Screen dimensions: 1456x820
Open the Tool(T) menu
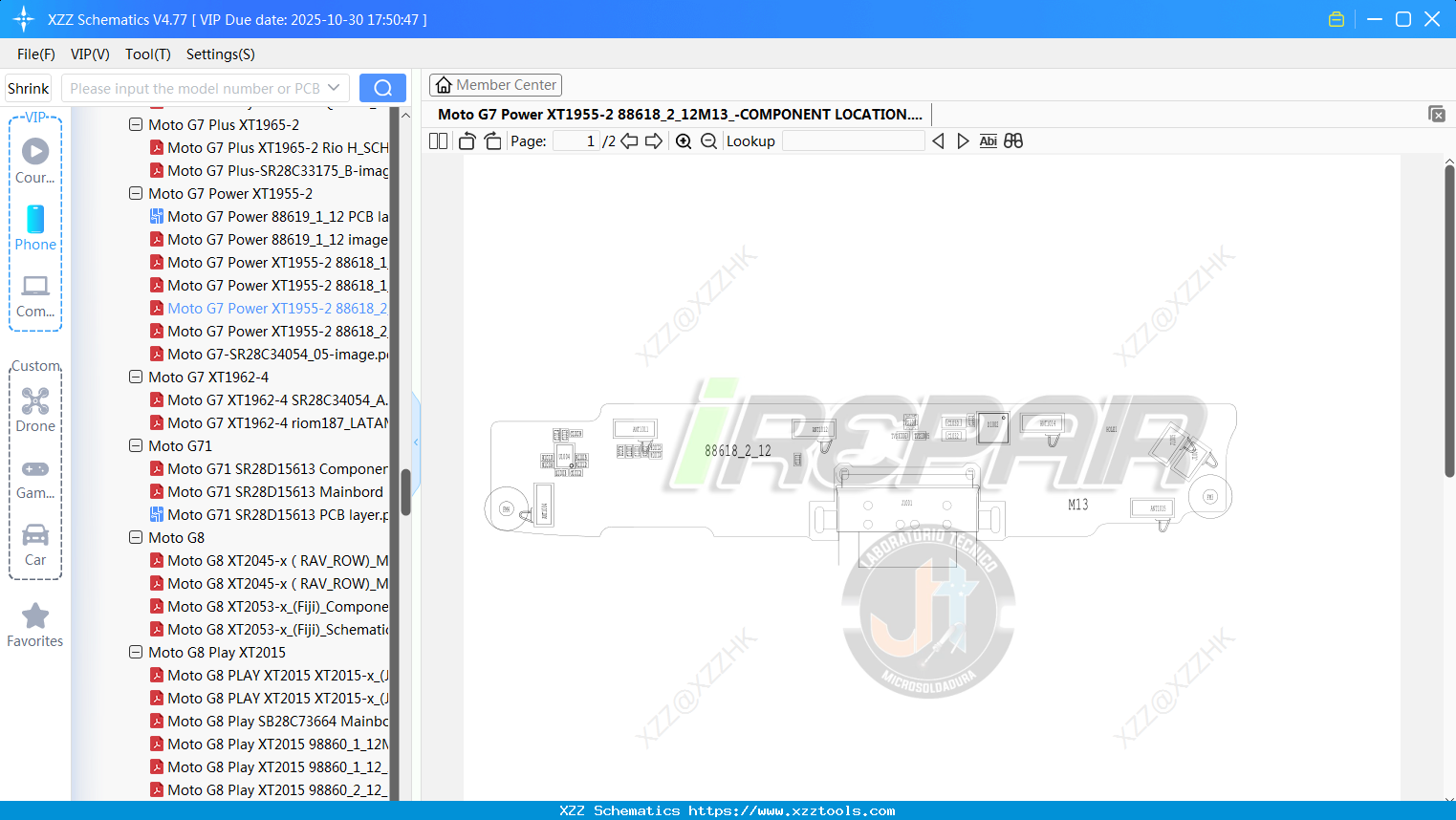tap(148, 54)
